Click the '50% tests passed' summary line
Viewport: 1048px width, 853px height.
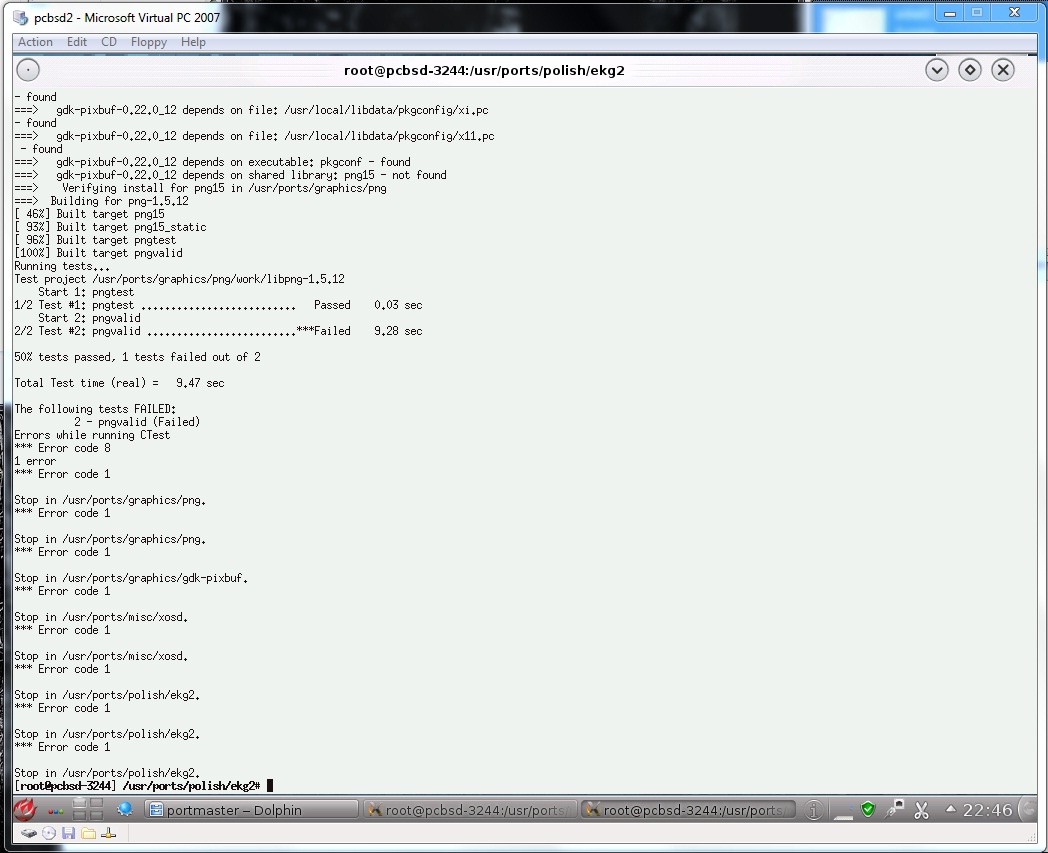coord(138,357)
